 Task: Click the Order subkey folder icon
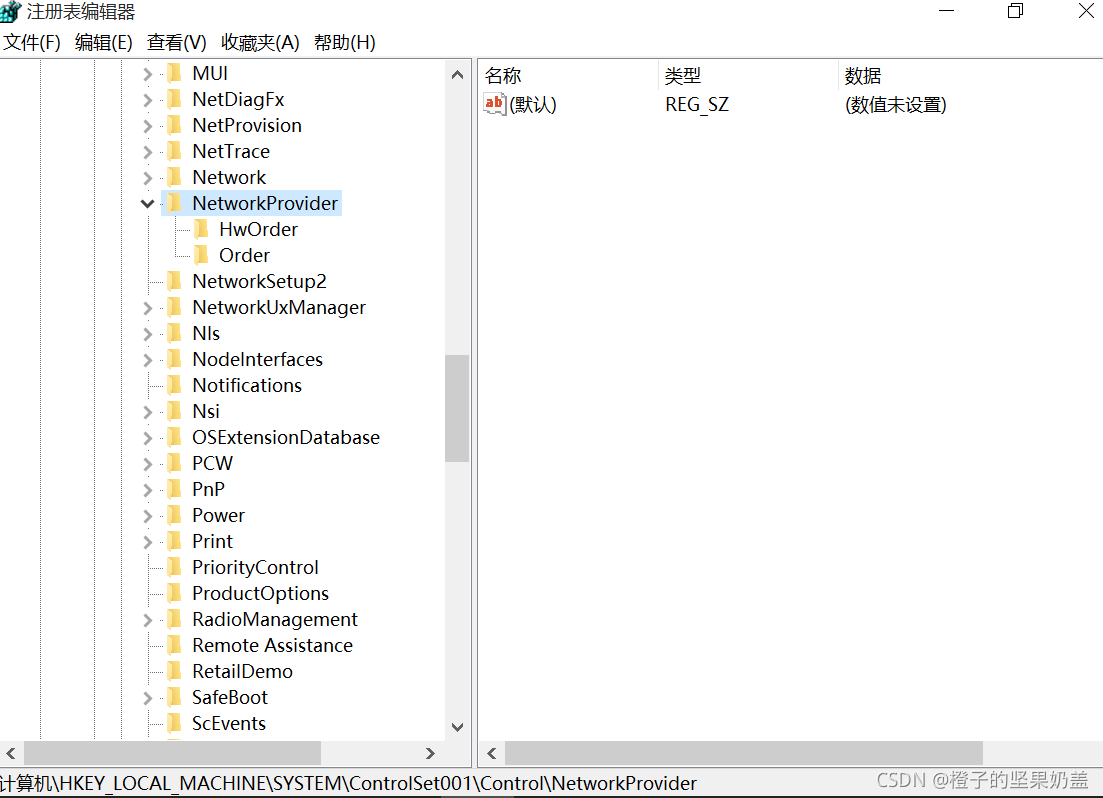coord(202,255)
